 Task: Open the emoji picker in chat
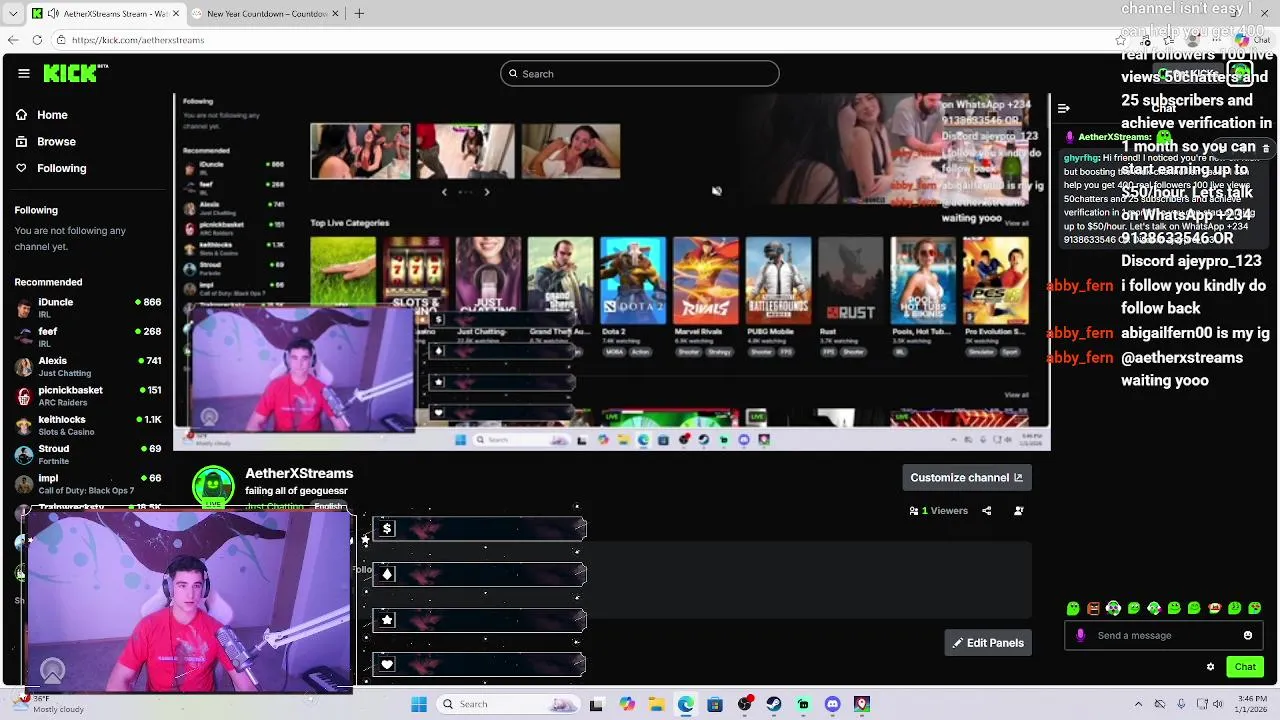[1248, 636]
